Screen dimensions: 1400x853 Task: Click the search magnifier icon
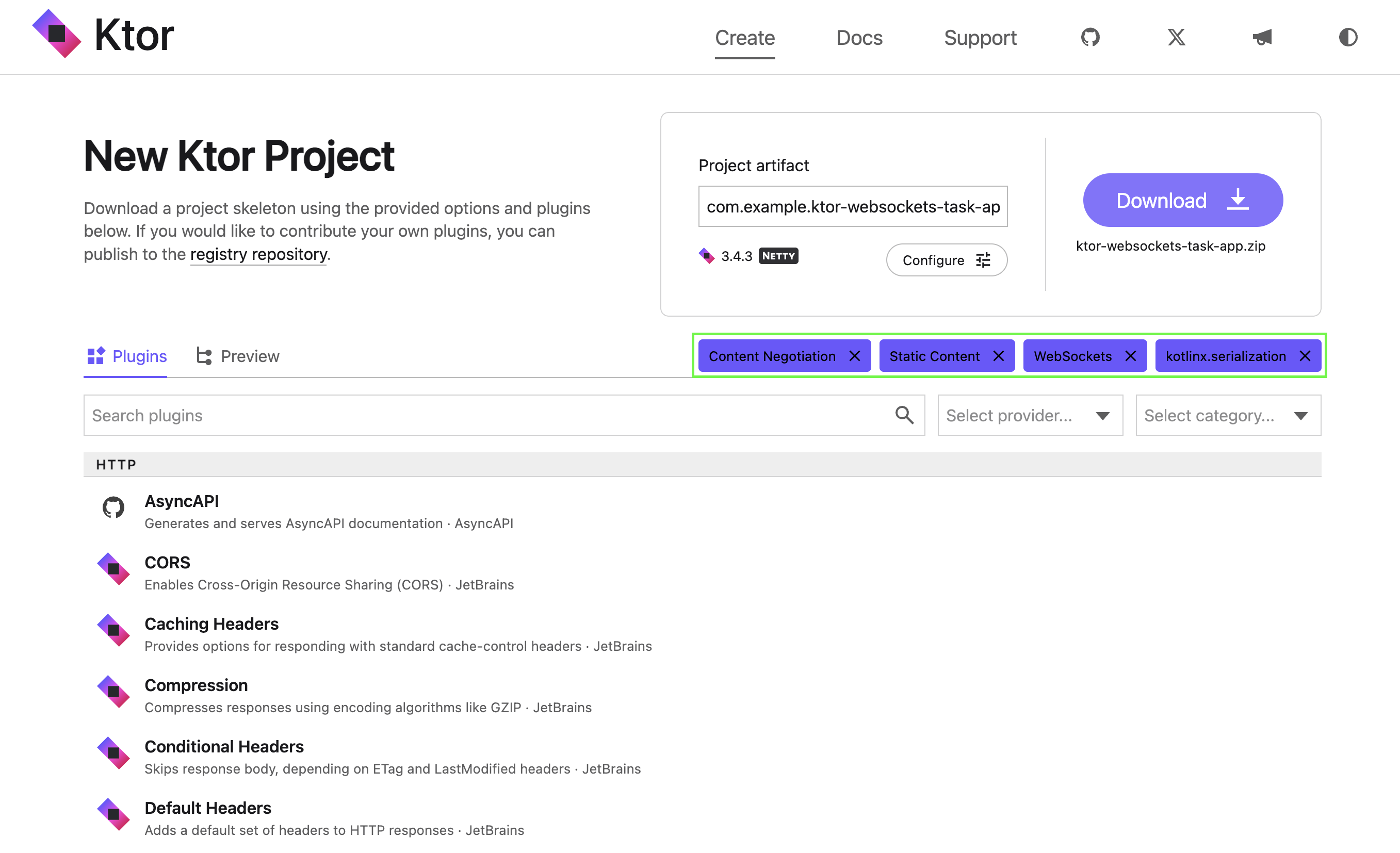point(904,415)
